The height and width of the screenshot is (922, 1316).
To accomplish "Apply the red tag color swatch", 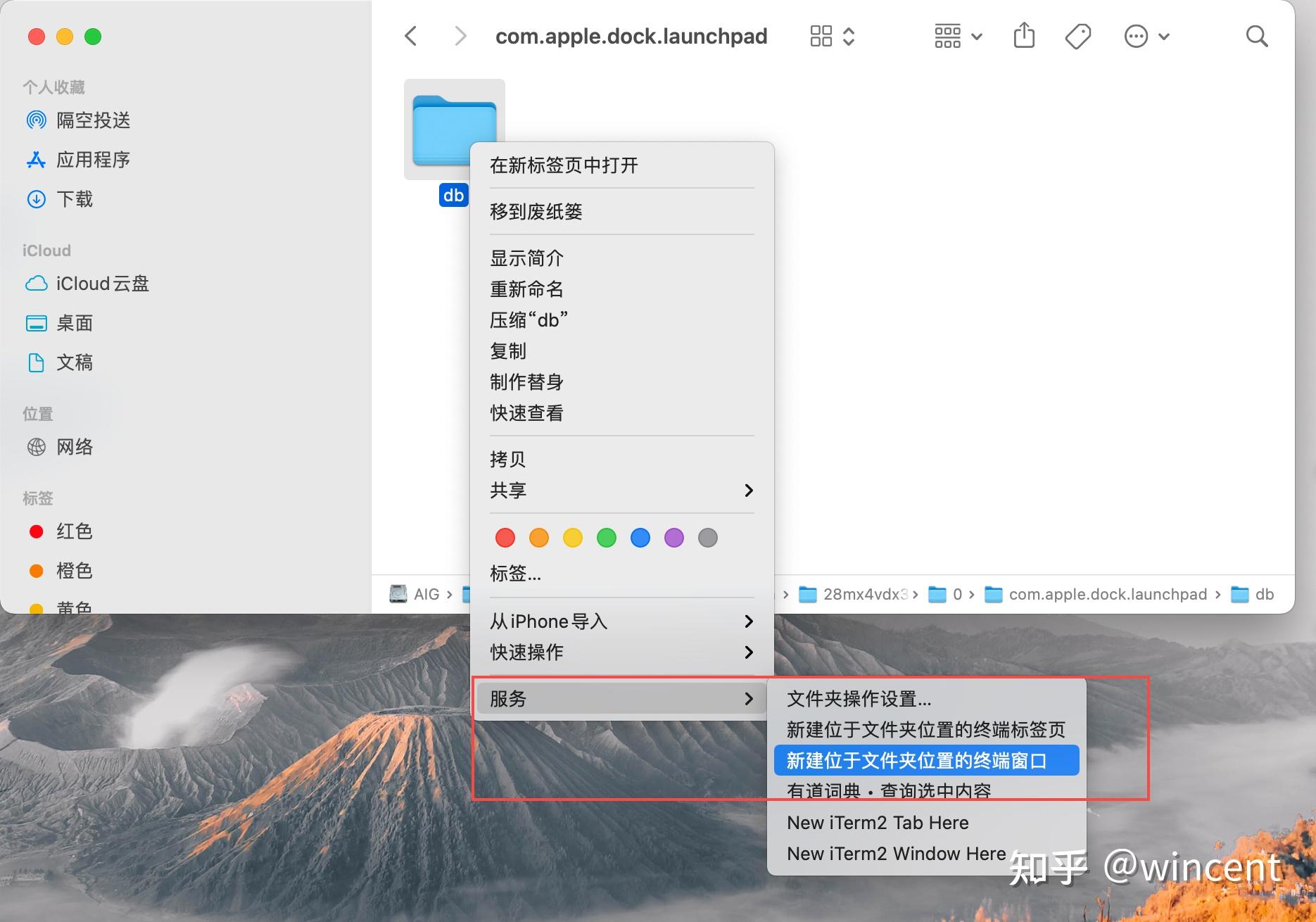I will [x=505, y=537].
